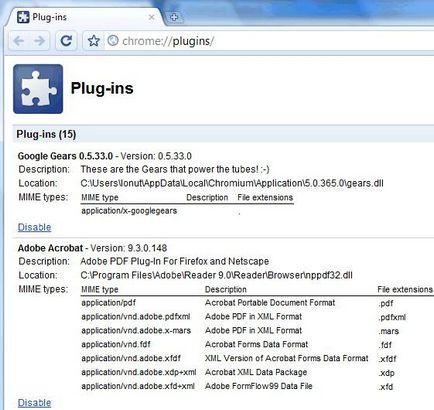Click the nppdf32.dll location path

(216, 275)
